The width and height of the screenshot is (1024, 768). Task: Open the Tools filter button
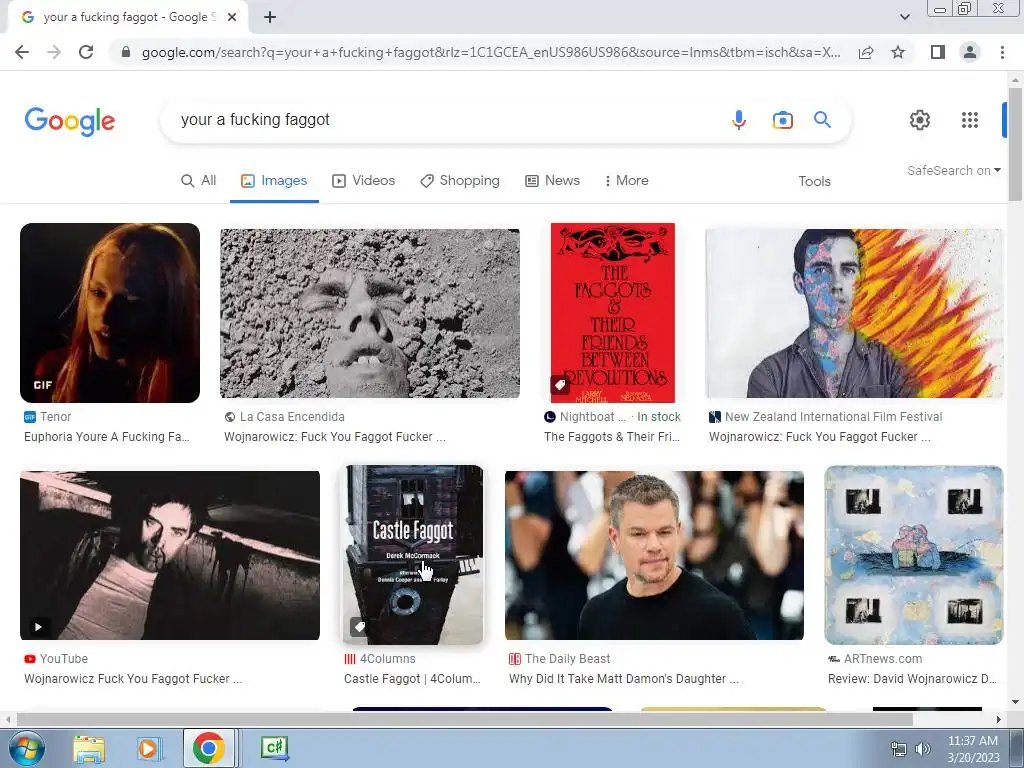(814, 181)
